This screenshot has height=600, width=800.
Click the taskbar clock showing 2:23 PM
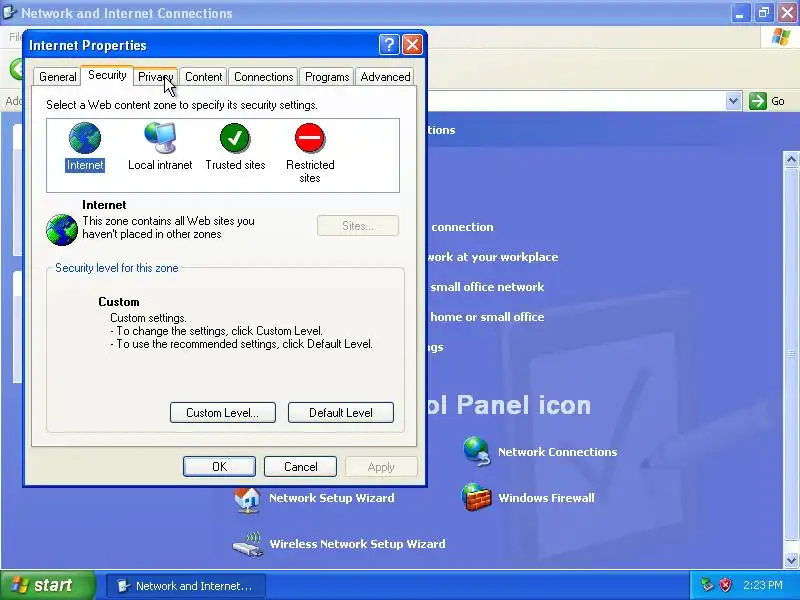coord(762,585)
